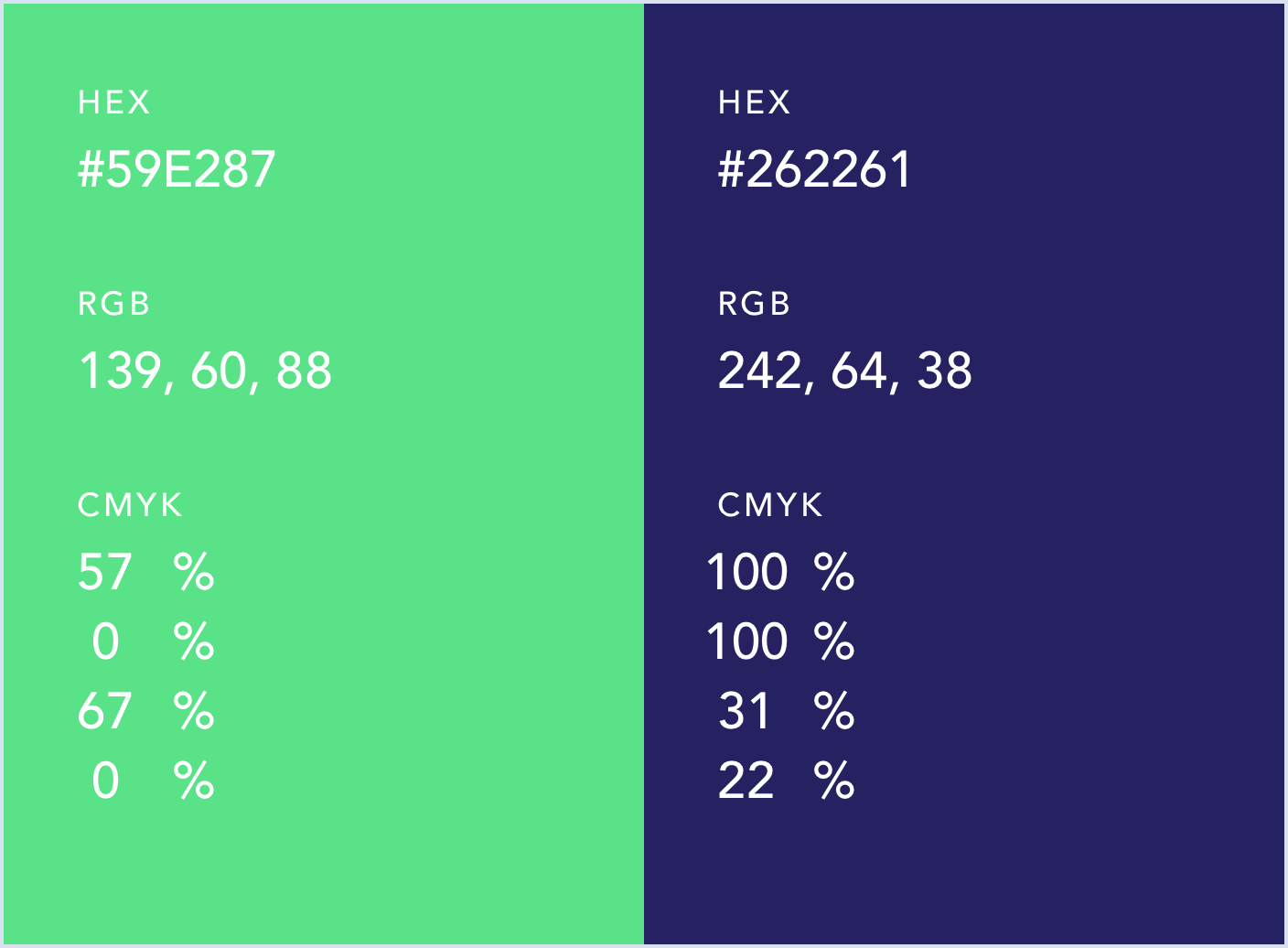
Task: Click the RGB label on navy panel
Action: tap(754, 304)
